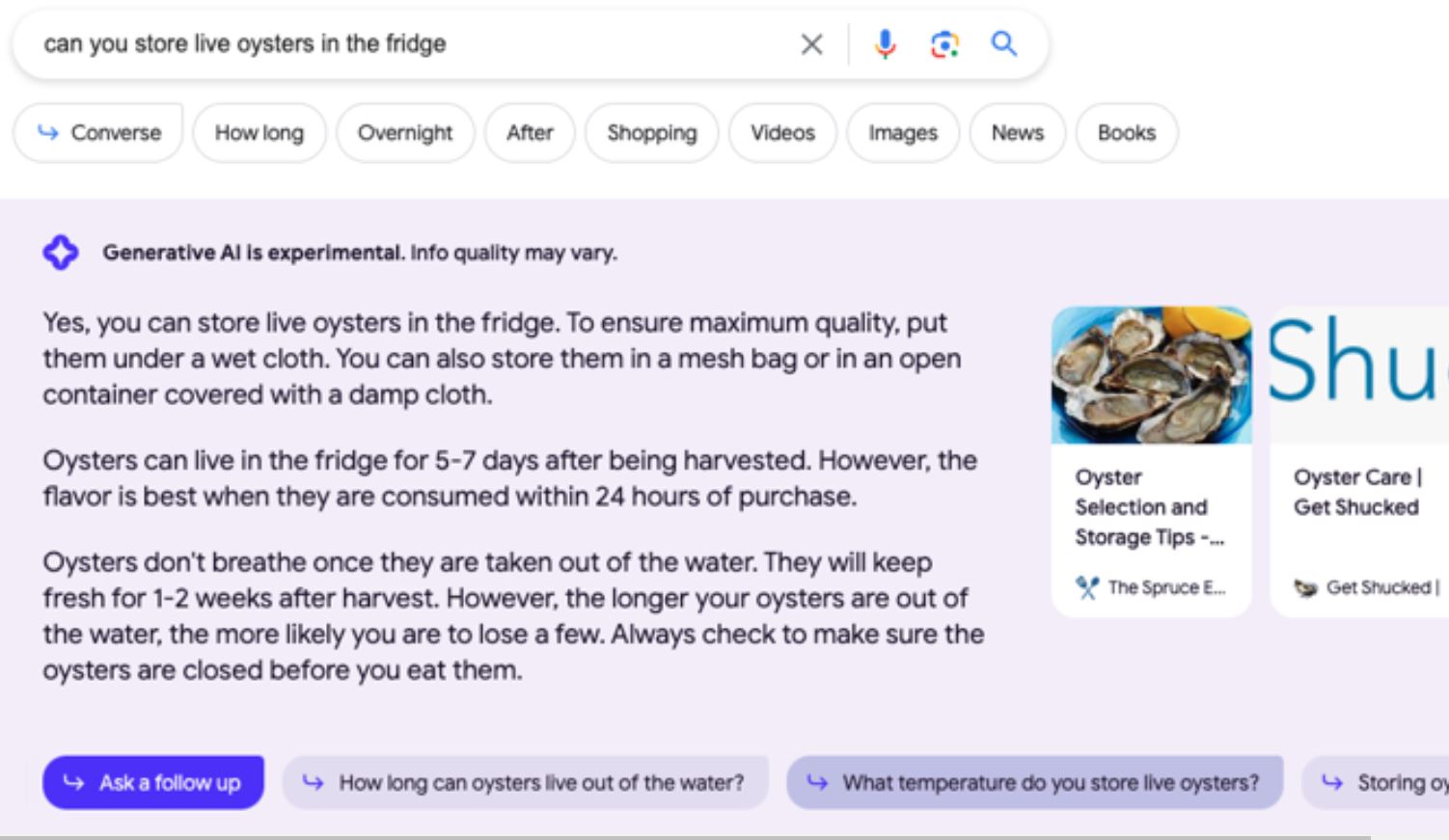Open the News results tab
The height and width of the screenshot is (840, 1449).
point(1017,133)
